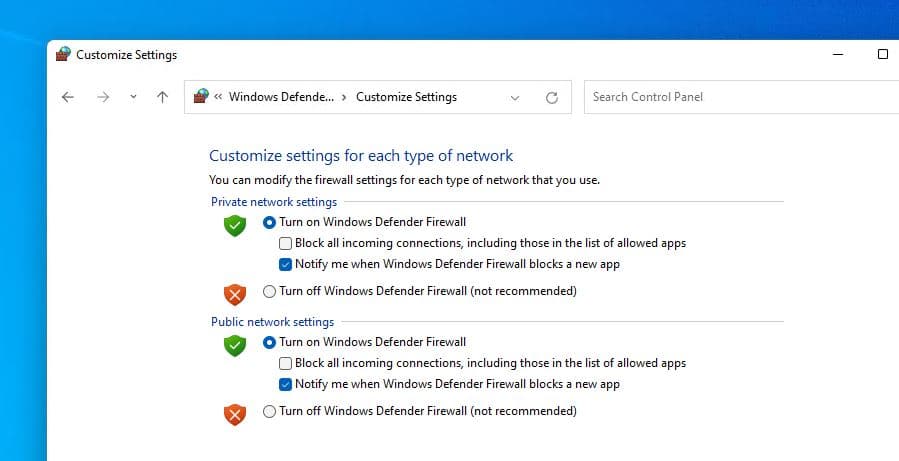Screen dimensions: 899x461
Task: Click the green shield under Private network
Action: click(x=235, y=225)
